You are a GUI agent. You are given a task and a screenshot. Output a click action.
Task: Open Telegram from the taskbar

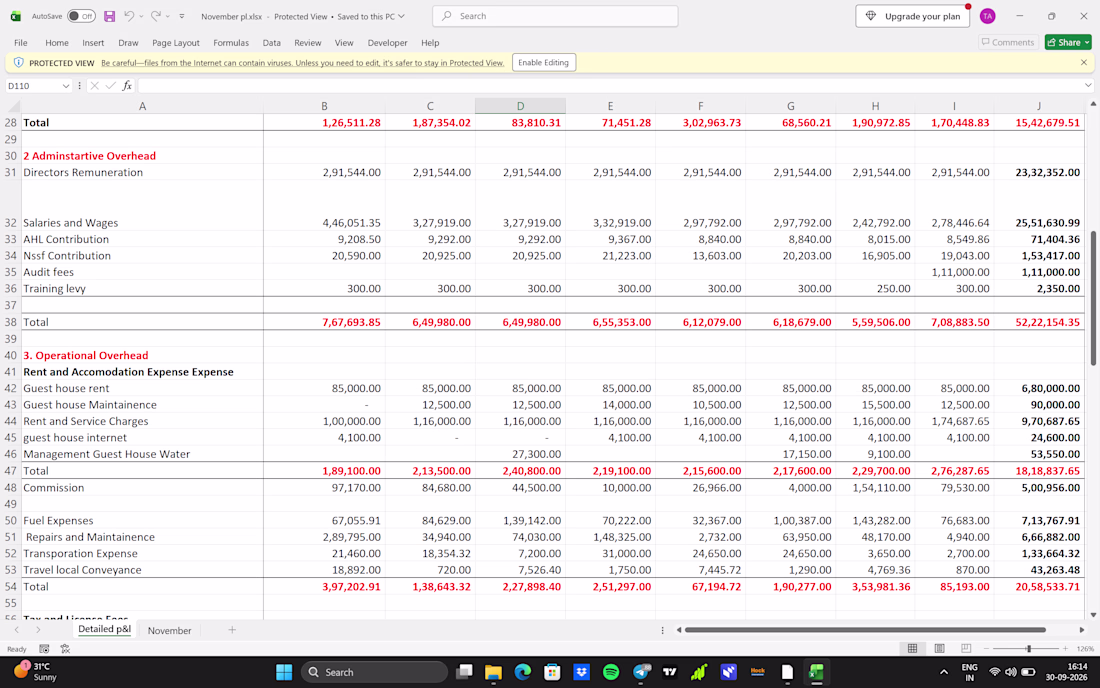[641, 672]
